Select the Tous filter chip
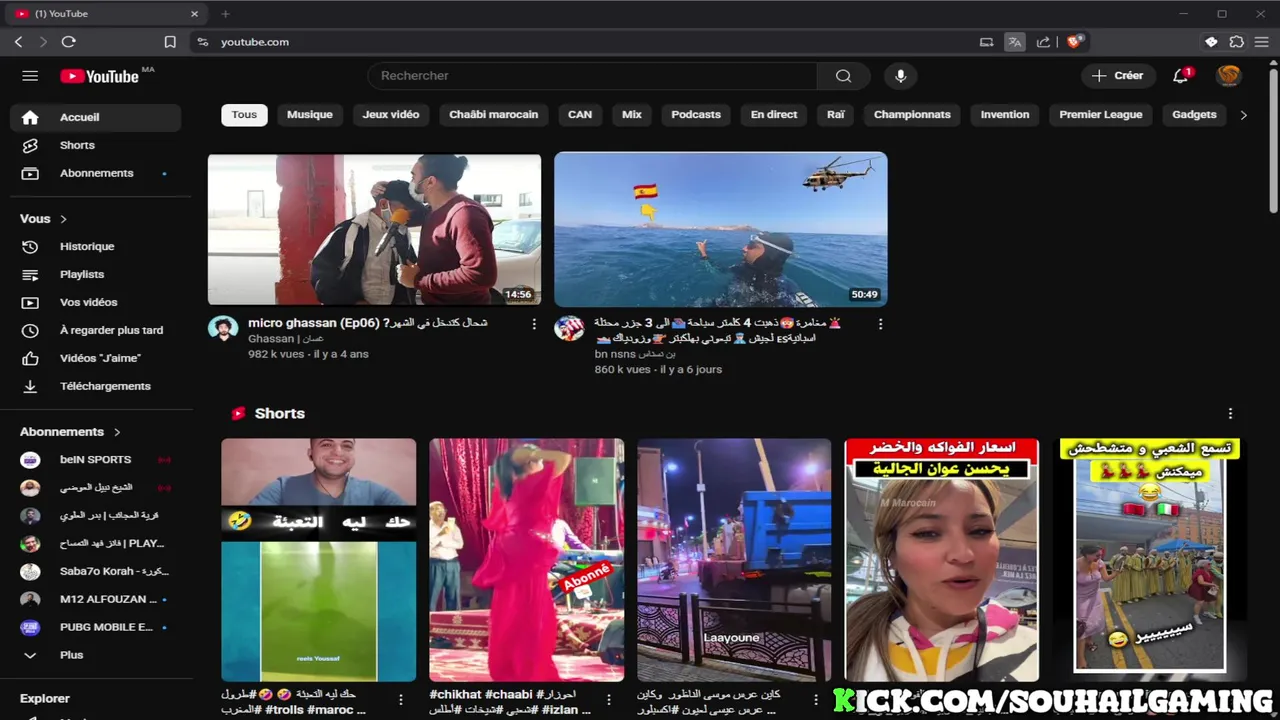 pyautogui.click(x=244, y=115)
